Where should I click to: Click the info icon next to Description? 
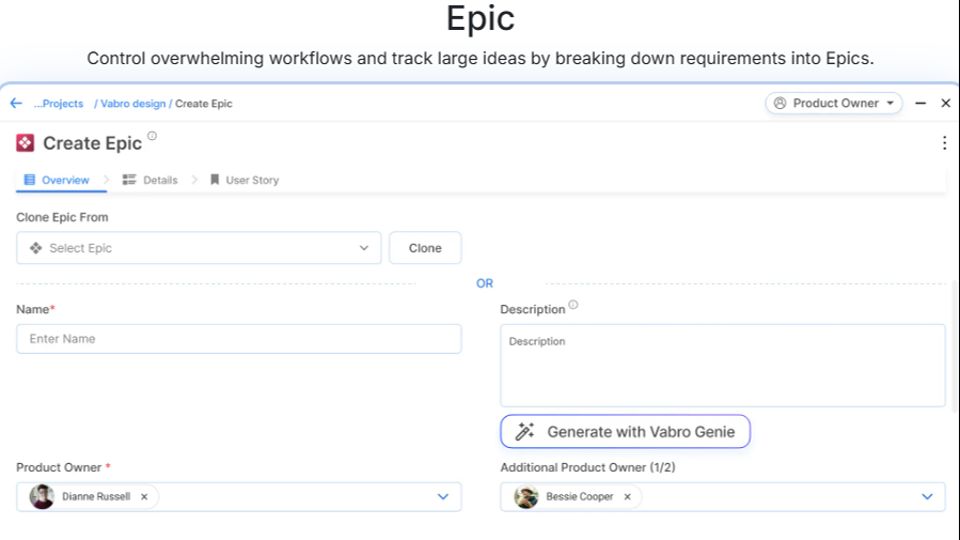[573, 305]
